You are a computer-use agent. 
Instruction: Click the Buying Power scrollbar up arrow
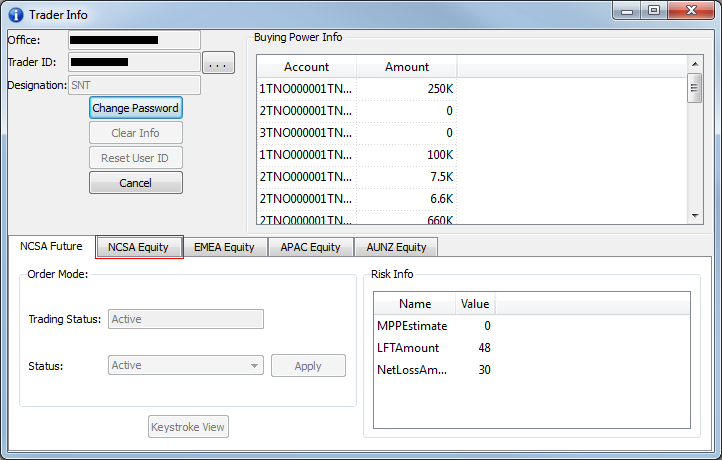[x=694, y=64]
